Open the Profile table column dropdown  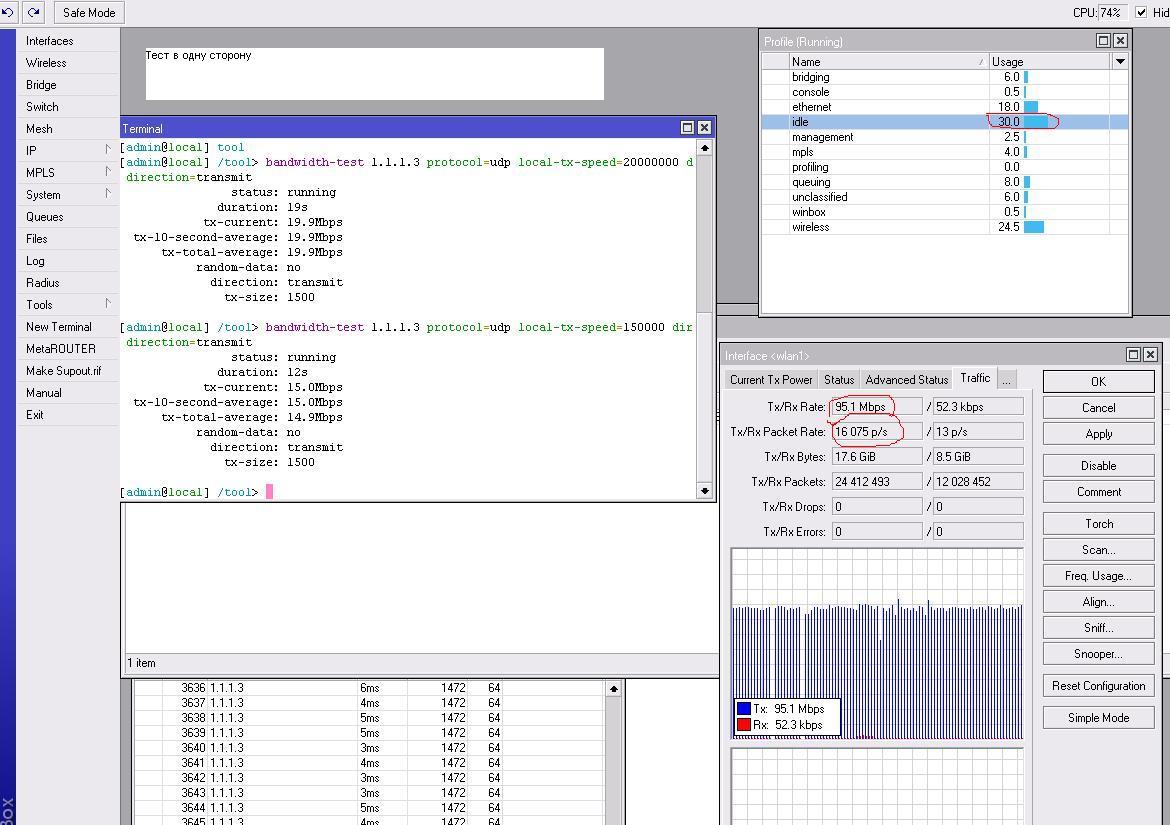[x=1120, y=61]
